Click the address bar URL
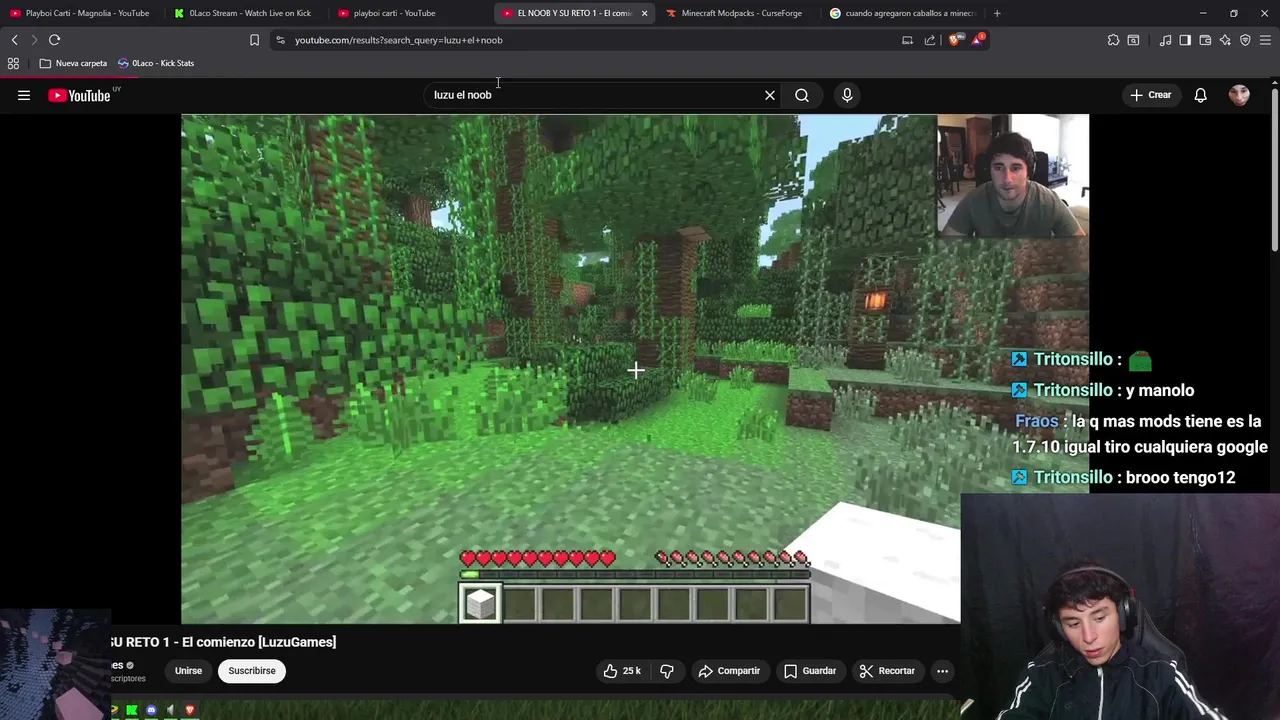The height and width of the screenshot is (720, 1280). click(398, 40)
